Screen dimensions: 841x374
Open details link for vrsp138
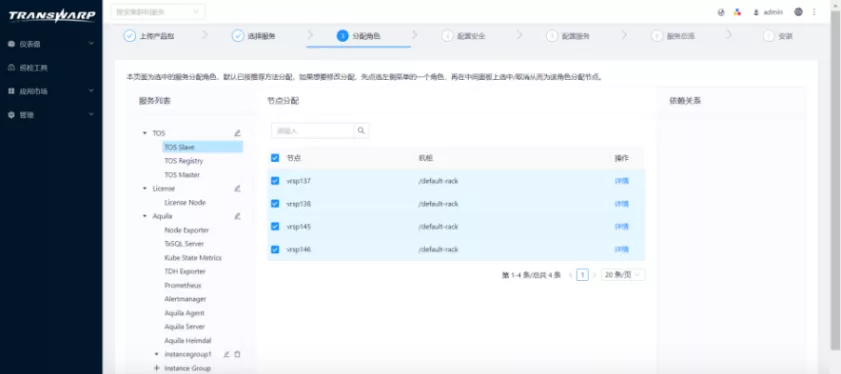point(622,204)
